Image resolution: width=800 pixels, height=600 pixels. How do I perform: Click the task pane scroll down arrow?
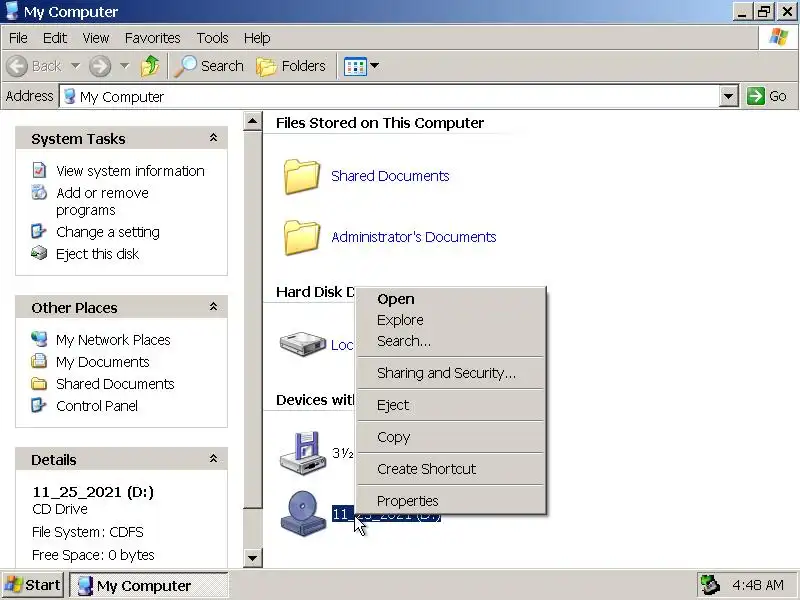coord(253,558)
